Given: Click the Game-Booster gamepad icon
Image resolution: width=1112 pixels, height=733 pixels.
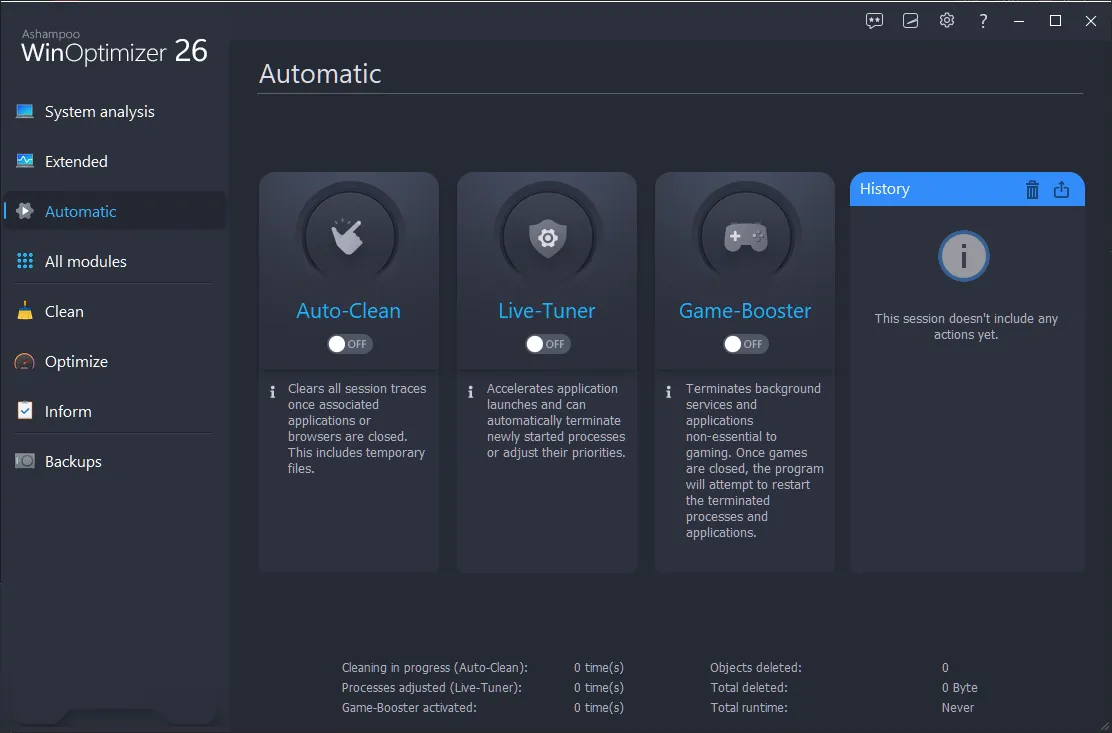Looking at the screenshot, I should pyautogui.click(x=744, y=237).
